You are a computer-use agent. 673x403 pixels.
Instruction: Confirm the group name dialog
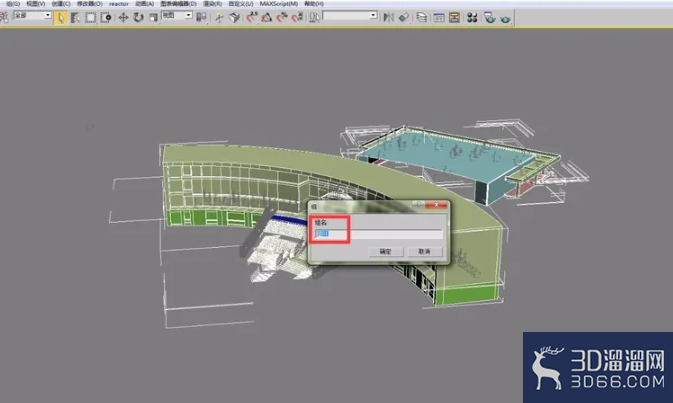(x=385, y=251)
